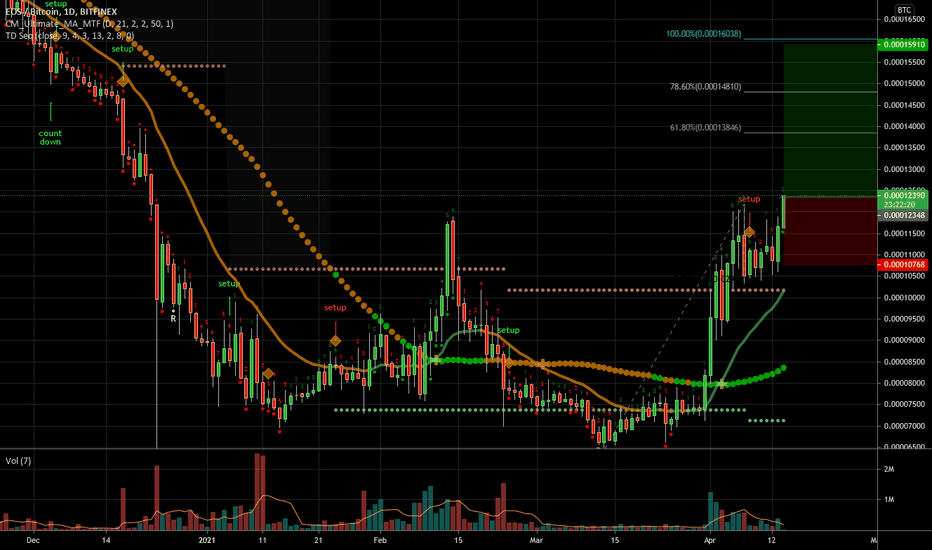Click the red setup label above April candles

pyautogui.click(x=749, y=199)
